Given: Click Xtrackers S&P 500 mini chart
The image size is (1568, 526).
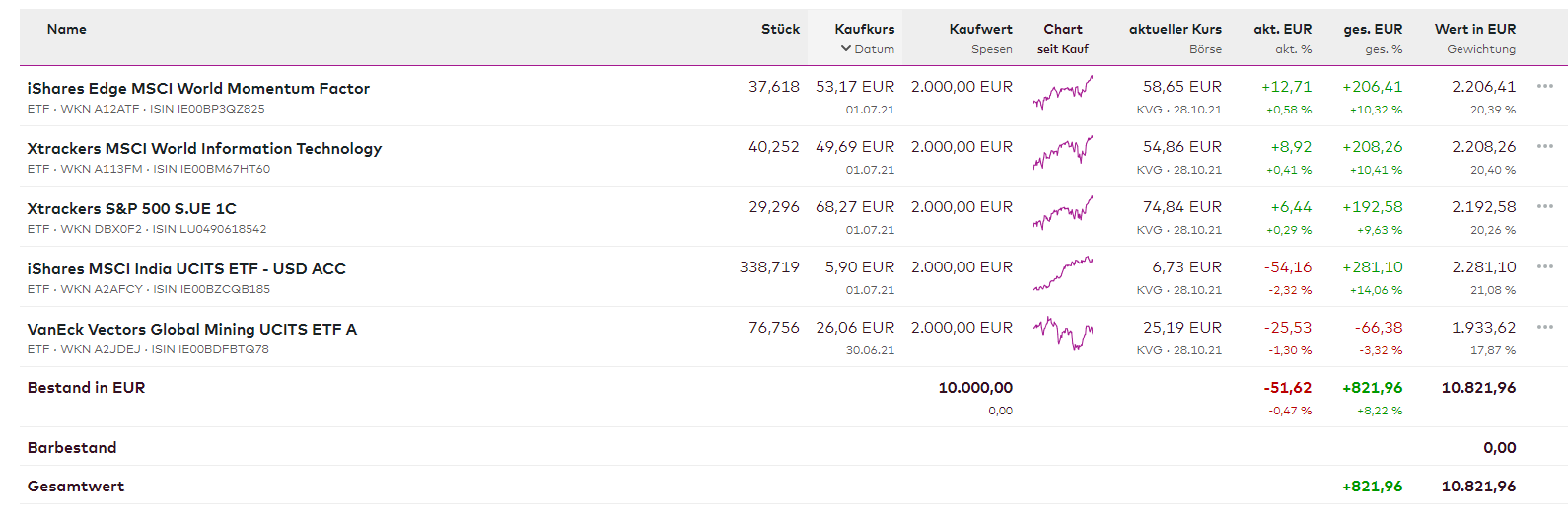Looking at the screenshot, I should coord(1063,213).
